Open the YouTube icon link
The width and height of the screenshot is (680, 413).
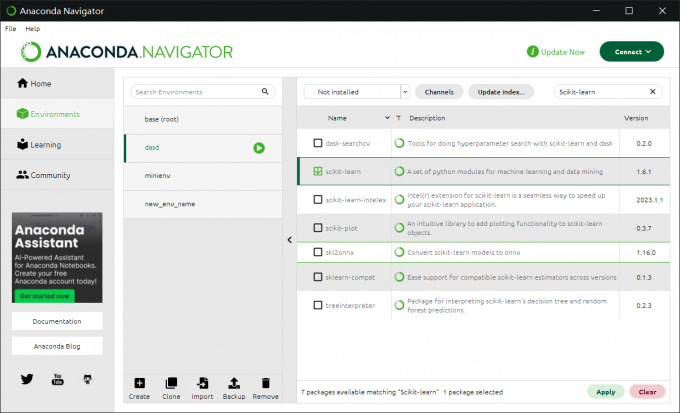coord(57,379)
